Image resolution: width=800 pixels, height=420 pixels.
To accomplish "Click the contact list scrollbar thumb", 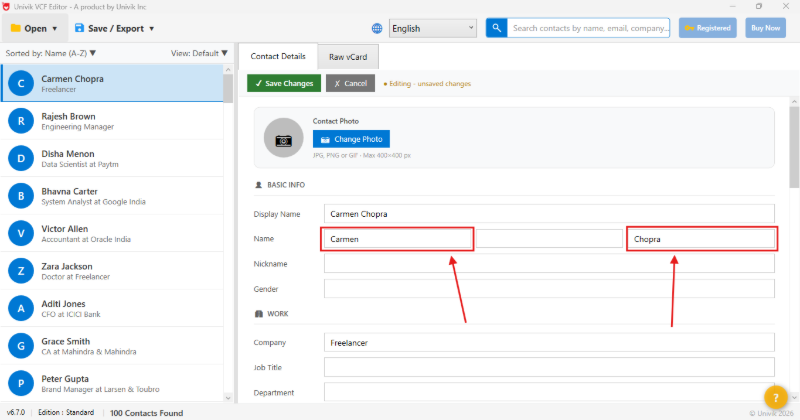I will pyautogui.click(x=228, y=88).
